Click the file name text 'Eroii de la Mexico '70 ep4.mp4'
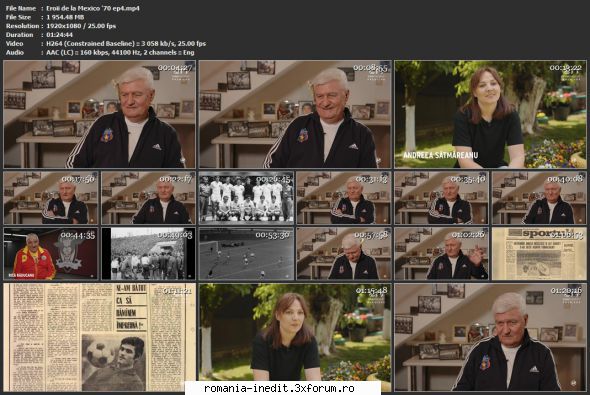Screen dimensions: 590x395 [x=93, y=8]
